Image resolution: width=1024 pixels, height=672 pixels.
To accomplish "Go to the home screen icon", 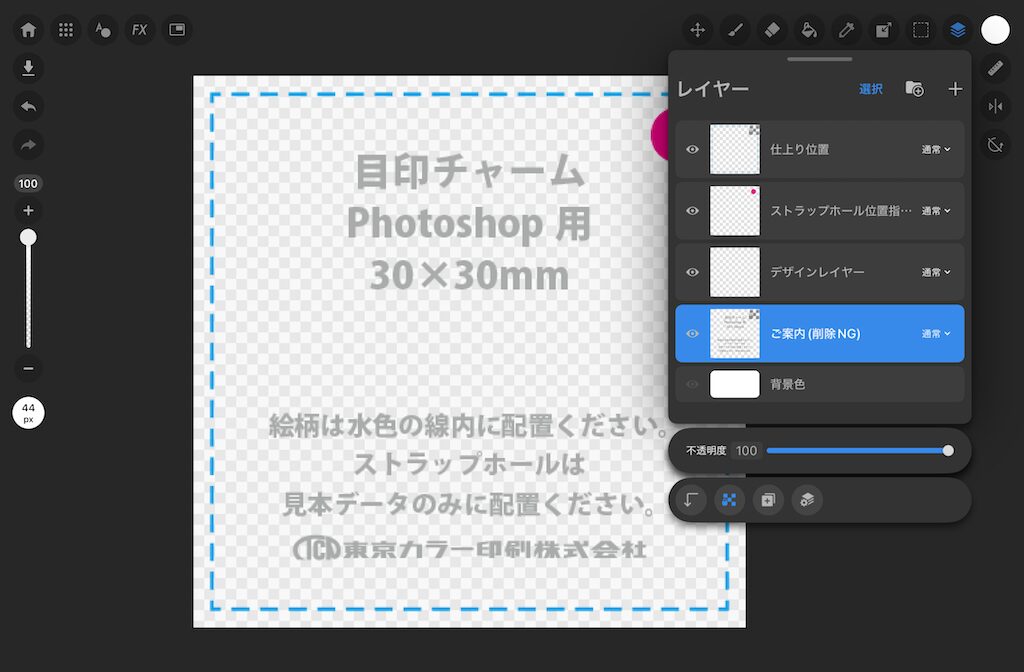I will pyautogui.click(x=28, y=30).
